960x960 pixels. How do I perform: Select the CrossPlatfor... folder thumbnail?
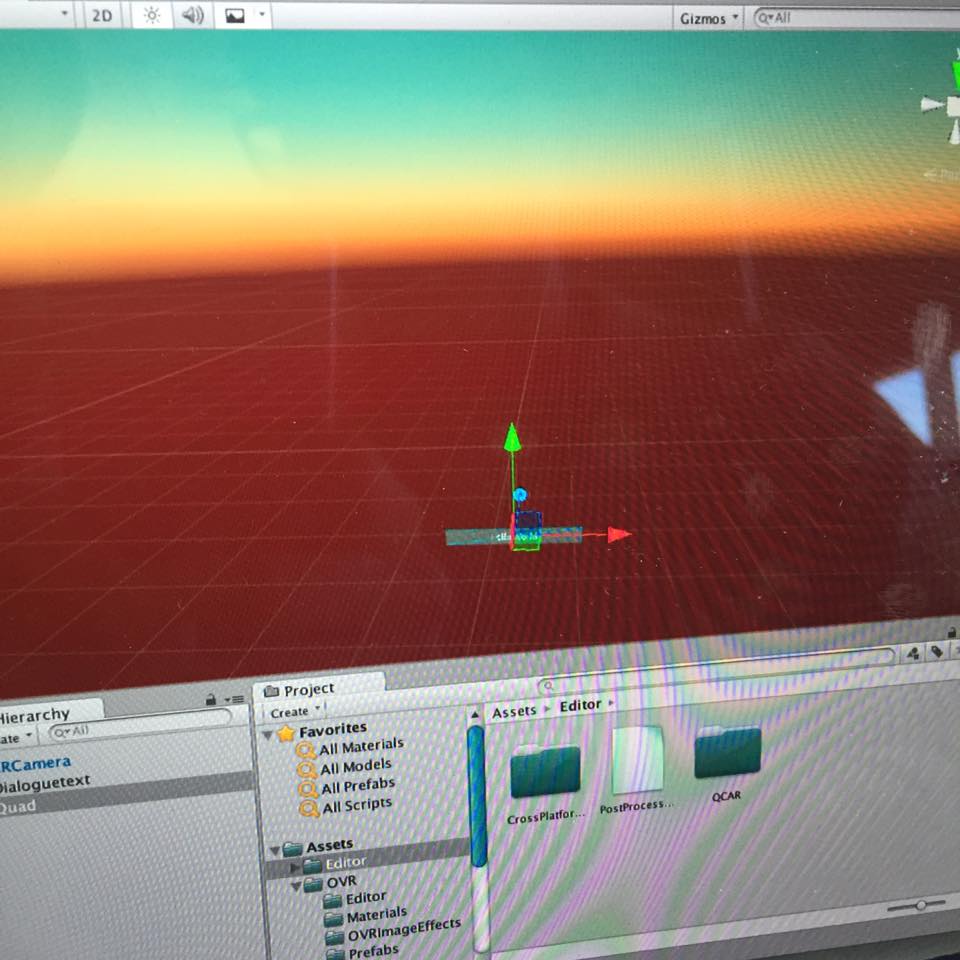(x=546, y=771)
